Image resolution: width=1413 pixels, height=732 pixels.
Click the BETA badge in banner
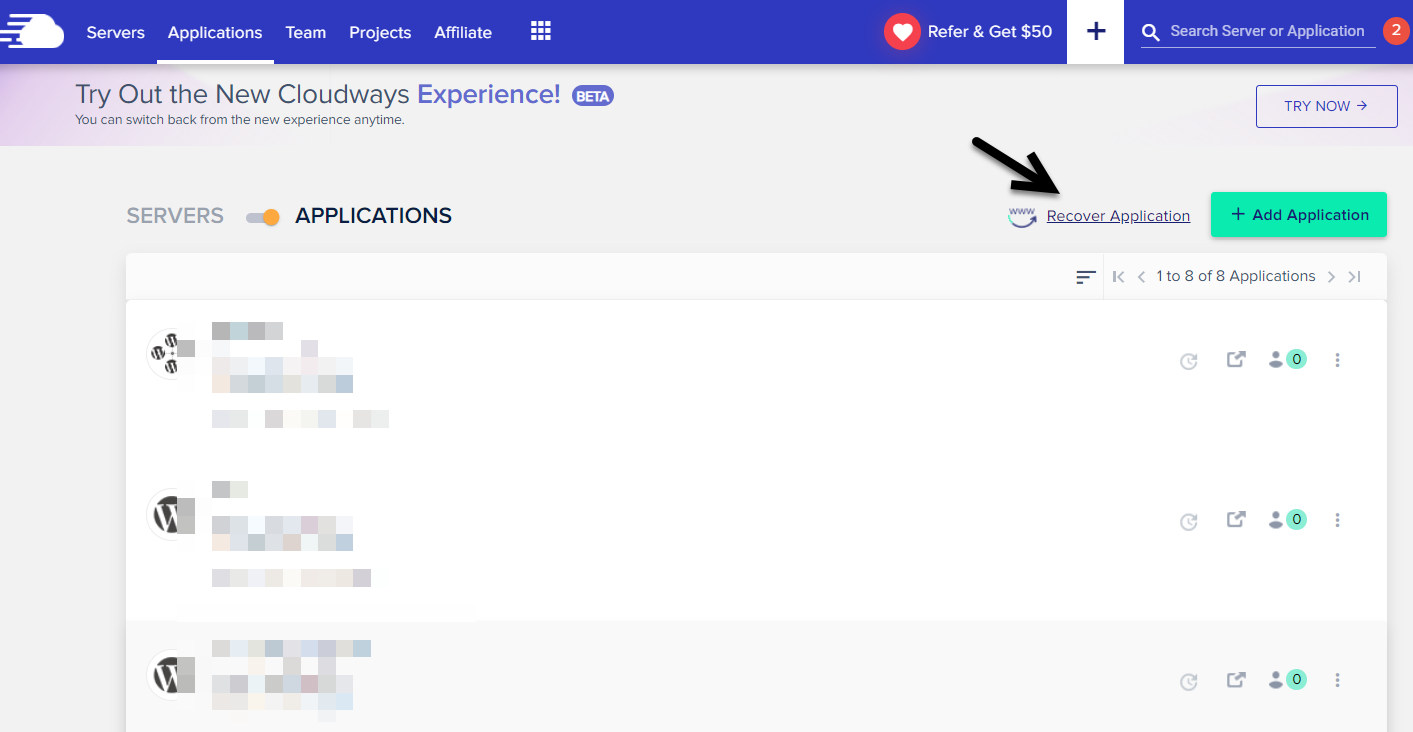[592, 96]
